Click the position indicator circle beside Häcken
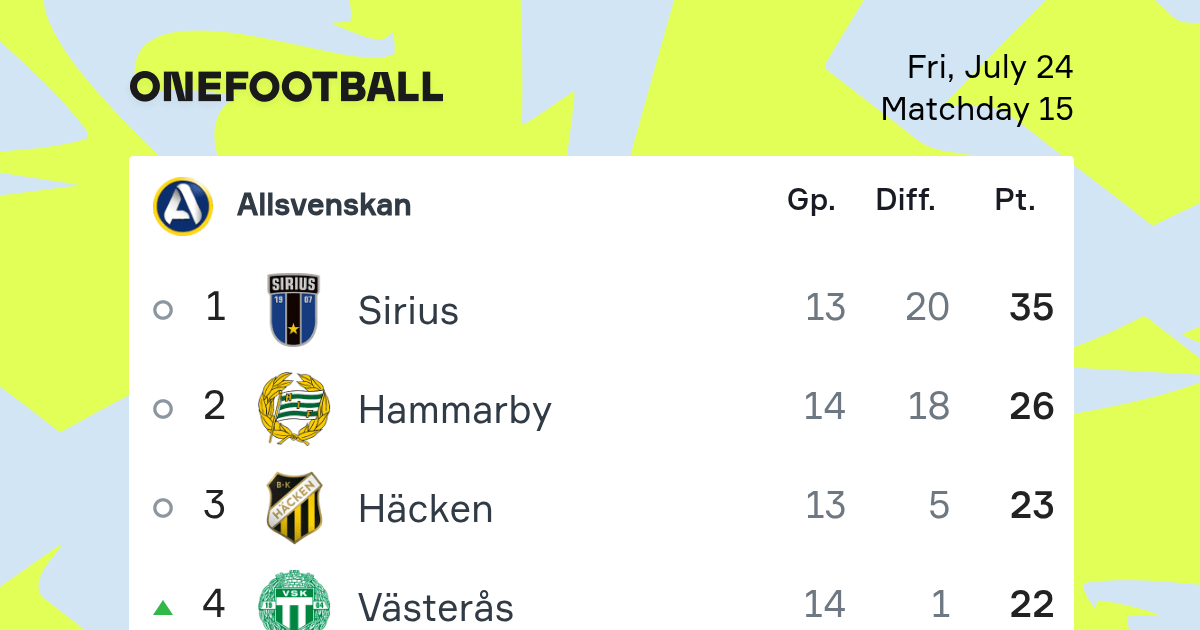Screen dimensions: 1200x630 pyautogui.click(x=163, y=508)
